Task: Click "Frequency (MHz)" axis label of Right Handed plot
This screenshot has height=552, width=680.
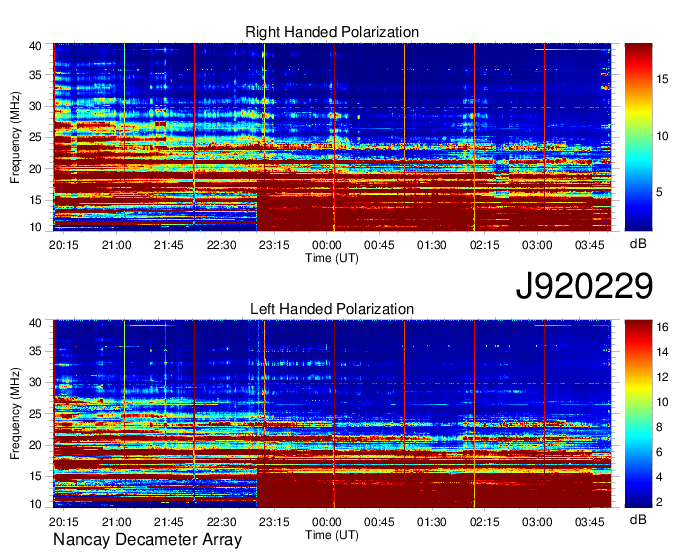Action: pyautogui.click(x=15, y=137)
